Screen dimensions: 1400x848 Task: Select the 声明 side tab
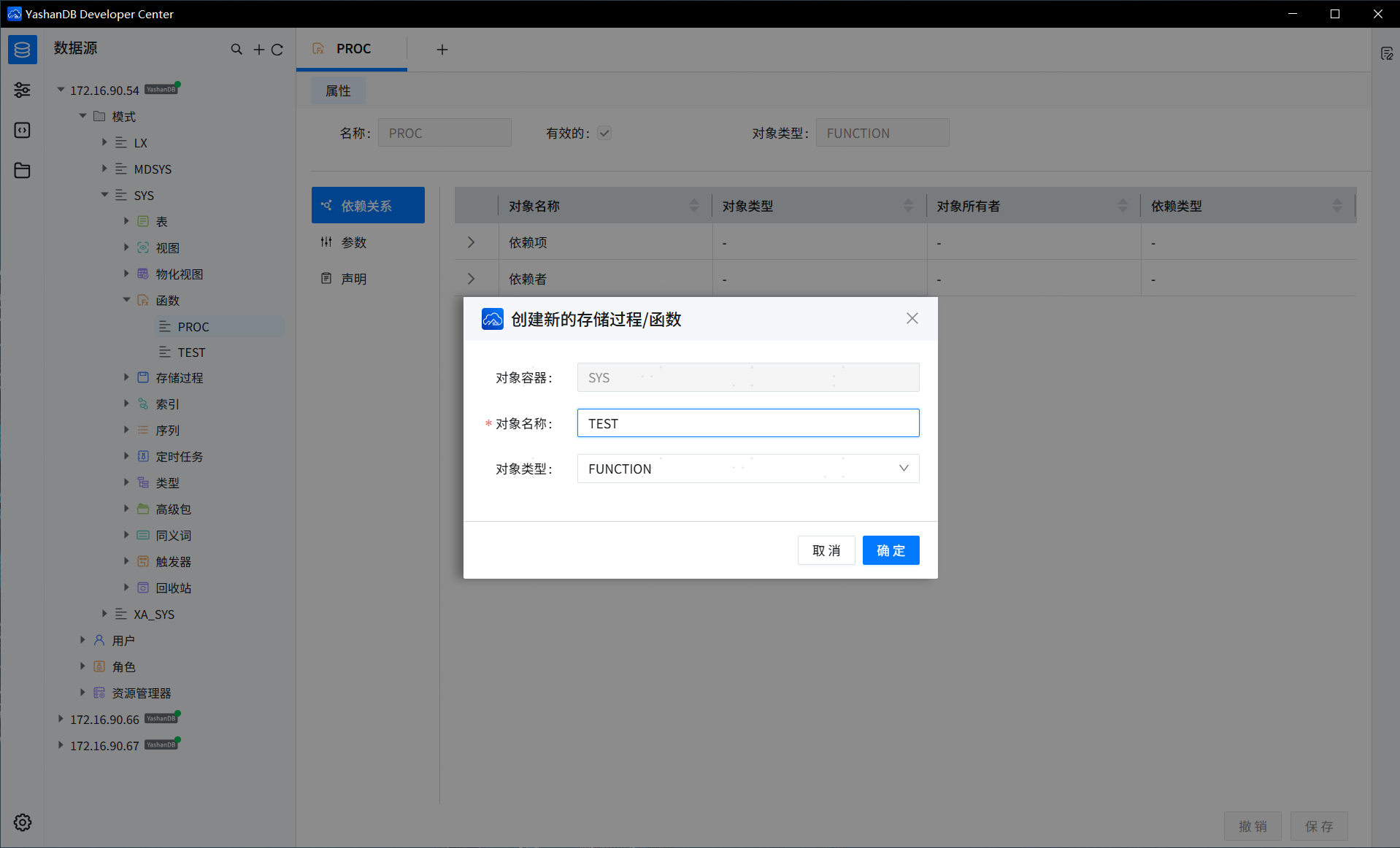click(368, 279)
